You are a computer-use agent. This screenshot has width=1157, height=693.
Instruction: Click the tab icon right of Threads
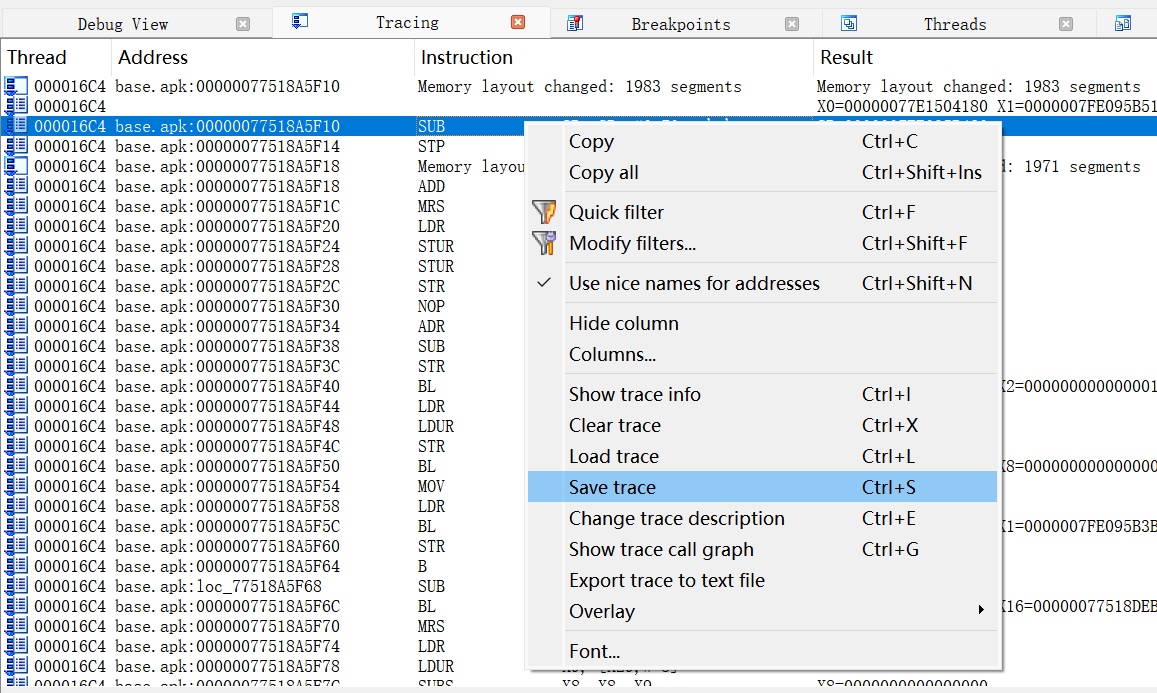[x=1122, y=24]
